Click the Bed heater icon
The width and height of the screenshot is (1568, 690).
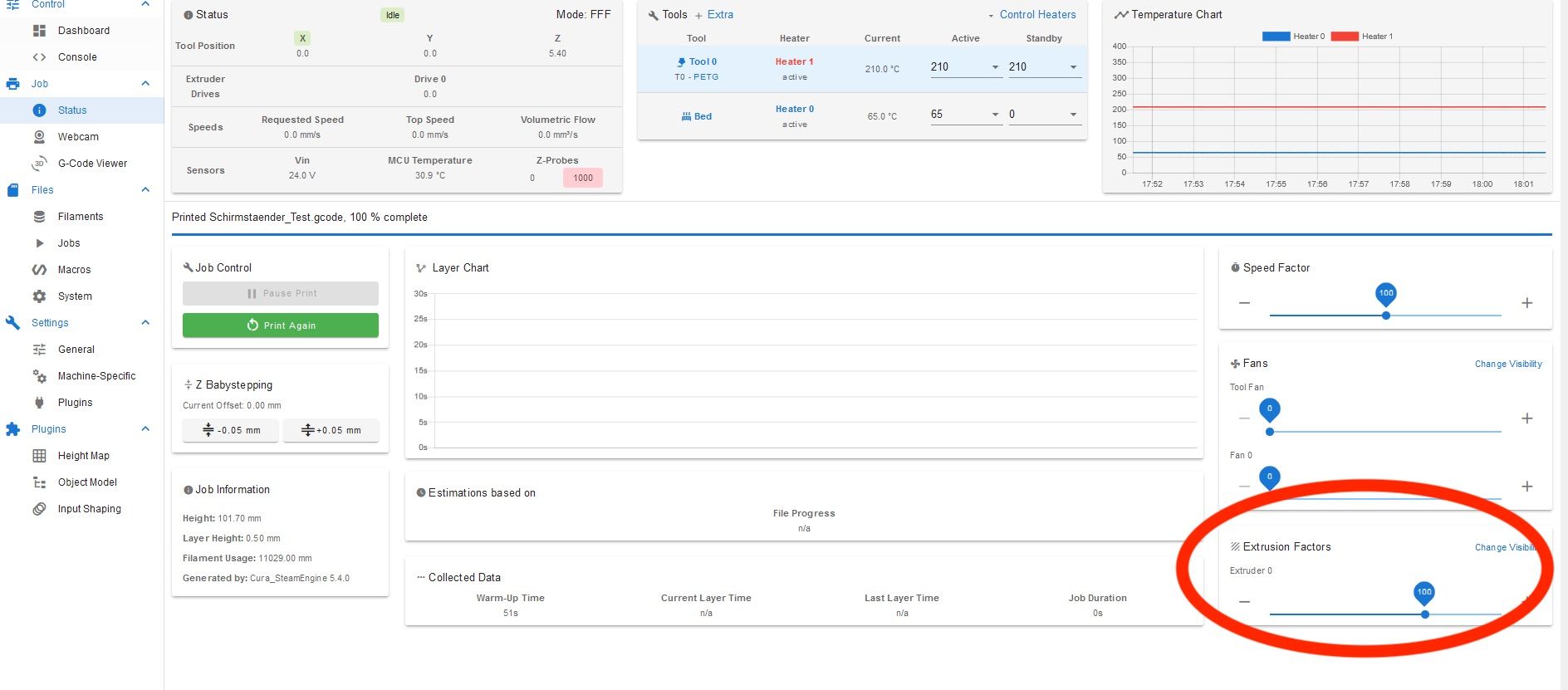tap(686, 116)
